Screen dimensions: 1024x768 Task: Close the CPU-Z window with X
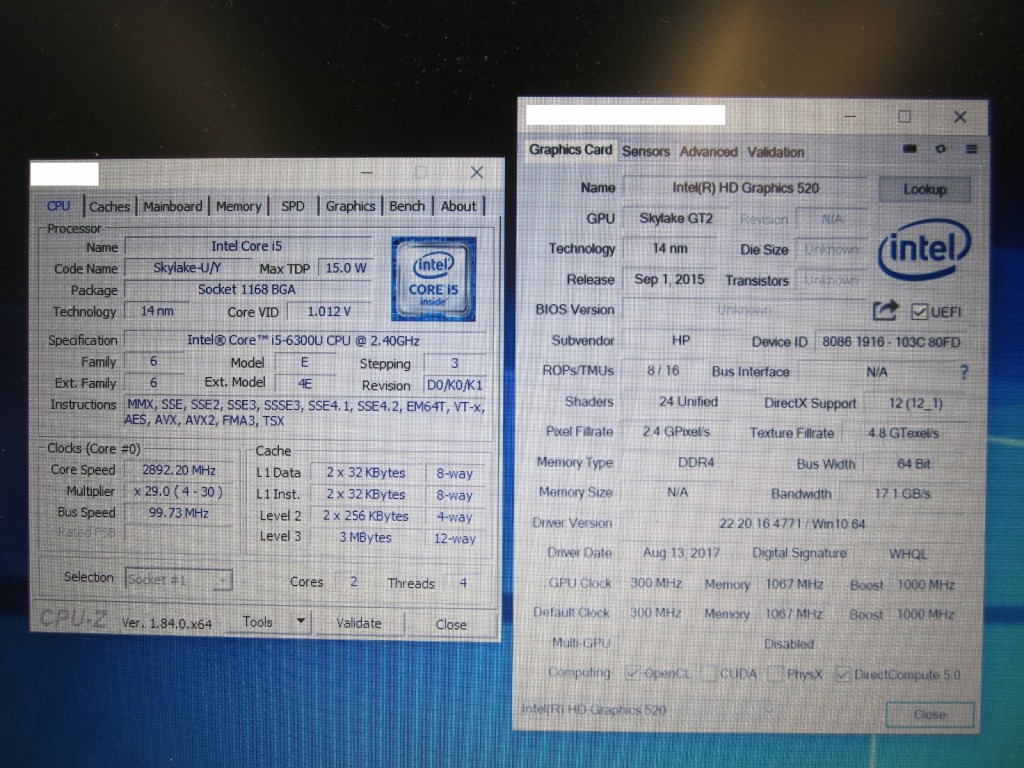[477, 172]
